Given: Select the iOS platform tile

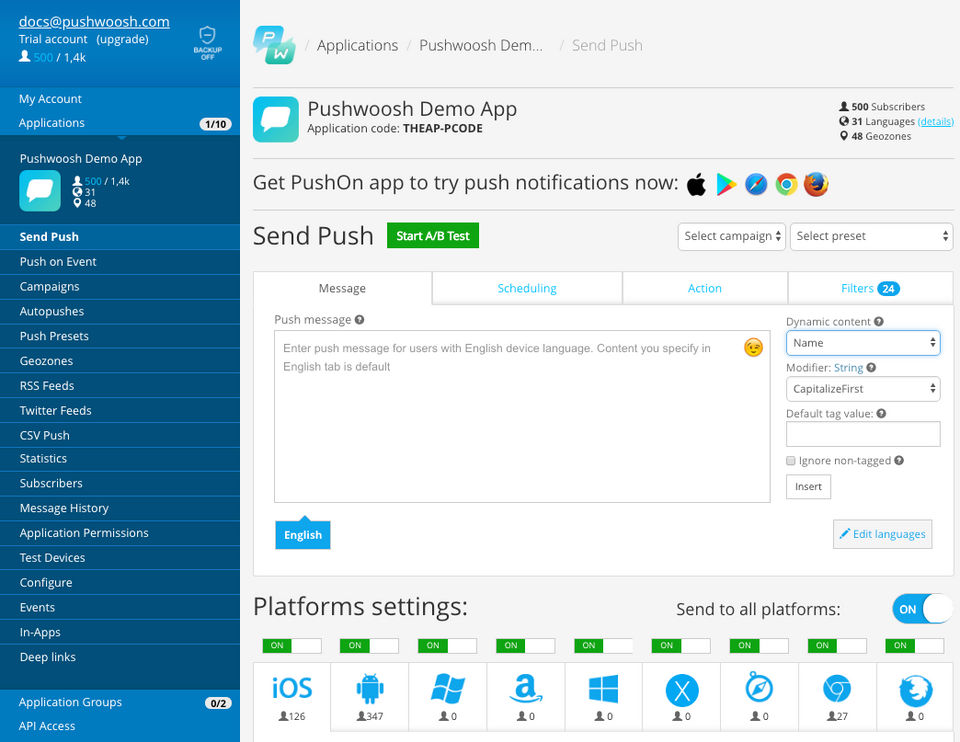Looking at the screenshot, I should [x=292, y=697].
